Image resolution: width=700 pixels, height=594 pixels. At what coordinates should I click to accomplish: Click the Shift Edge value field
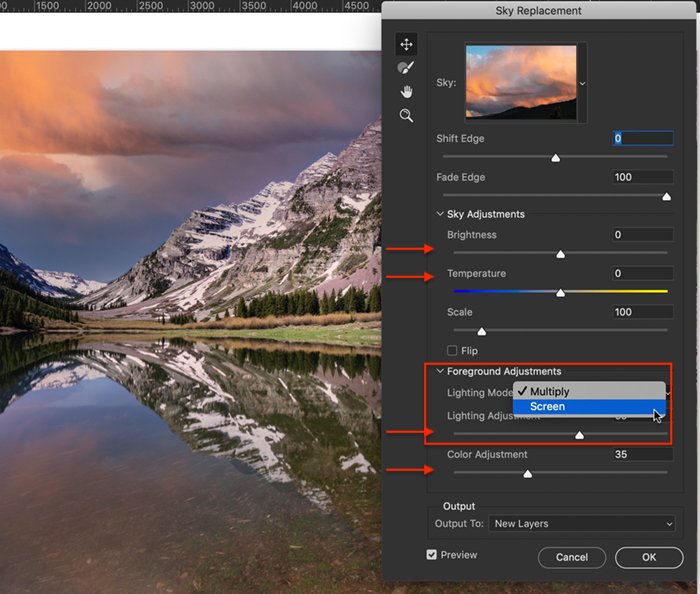click(x=643, y=138)
